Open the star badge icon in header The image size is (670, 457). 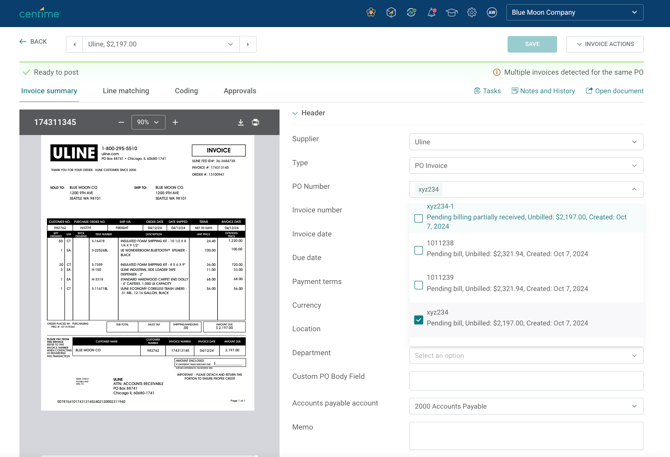pyautogui.click(x=371, y=12)
